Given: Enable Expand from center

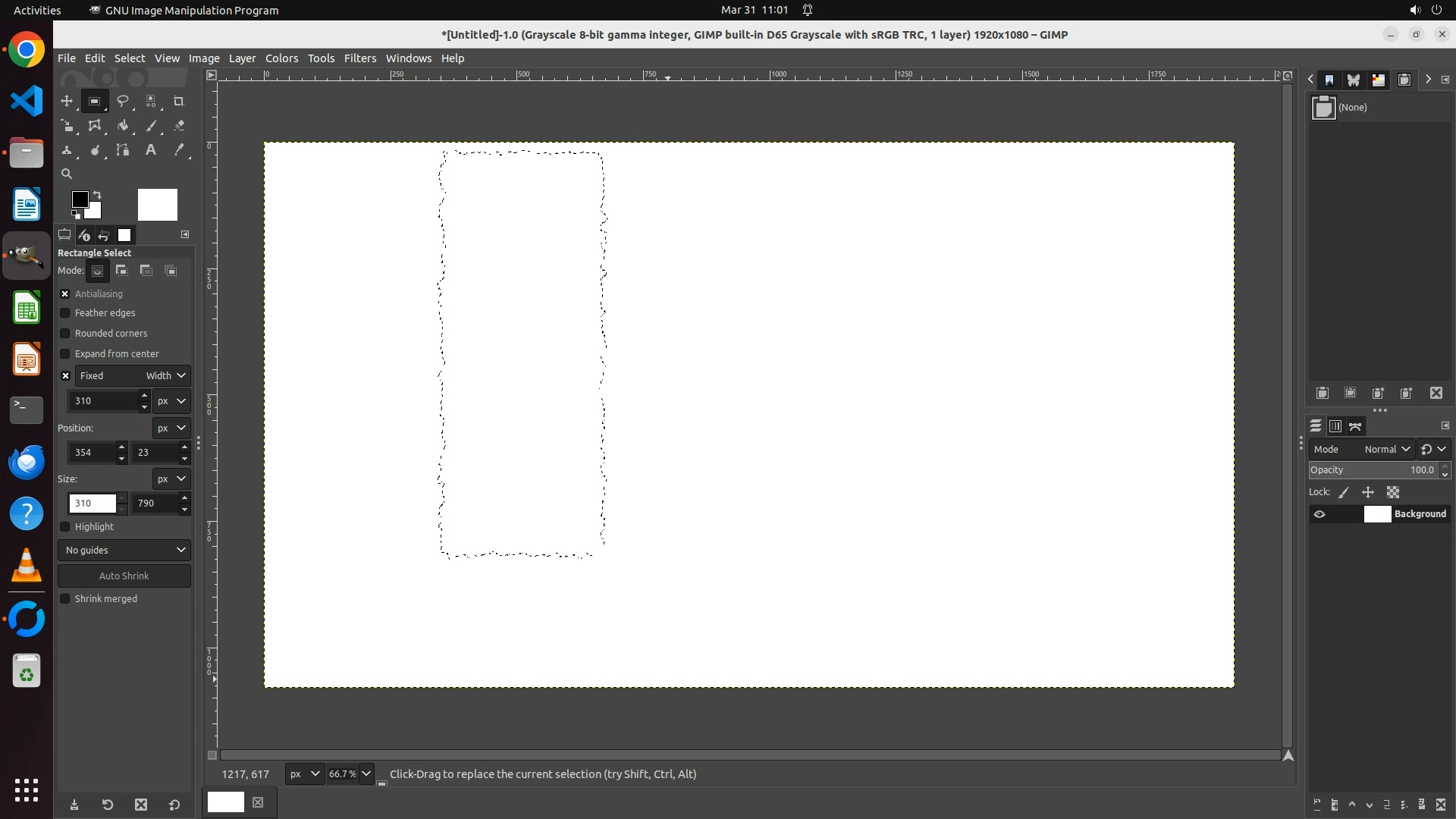Looking at the screenshot, I should pos(65,354).
